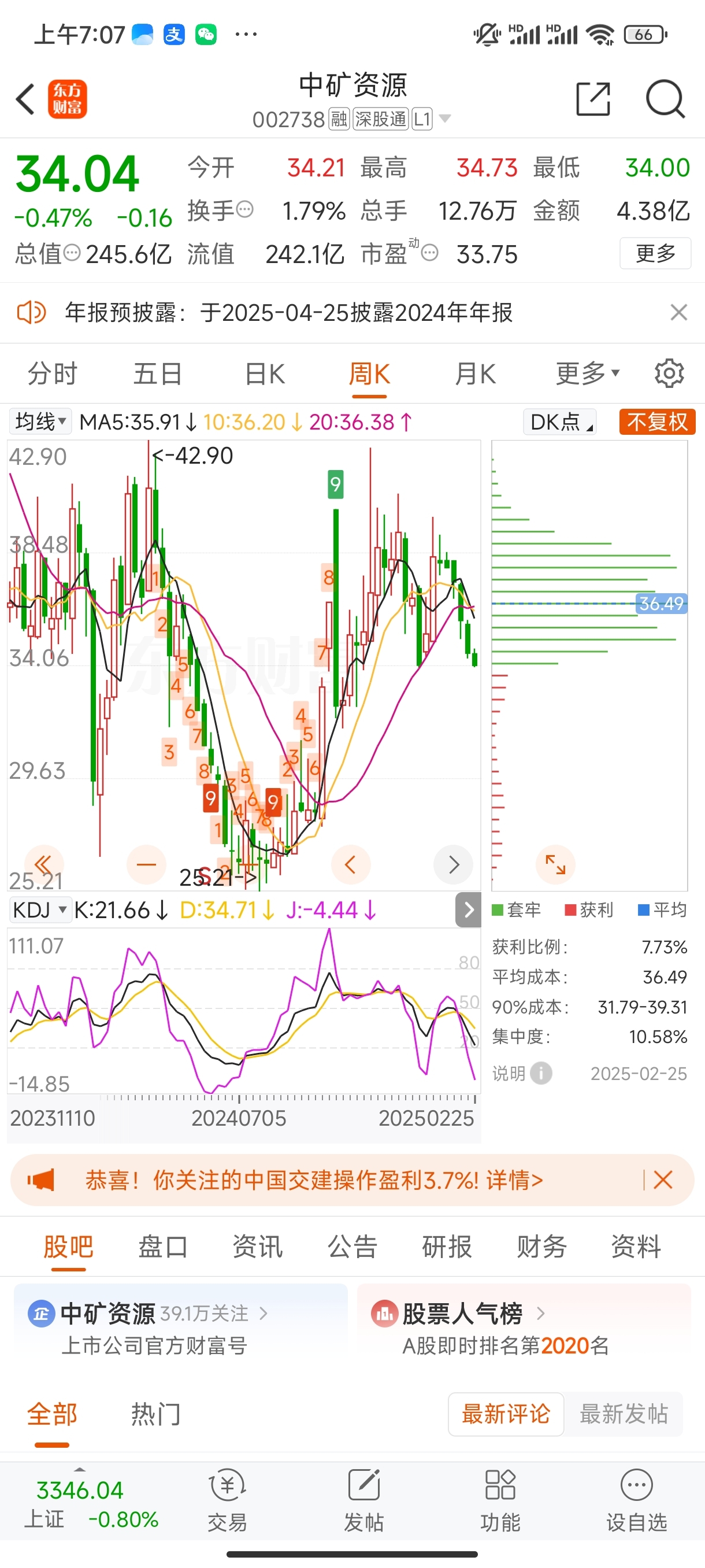Switch to 五日 chart tab
This screenshot has width=705, height=1568.
pyautogui.click(x=158, y=373)
